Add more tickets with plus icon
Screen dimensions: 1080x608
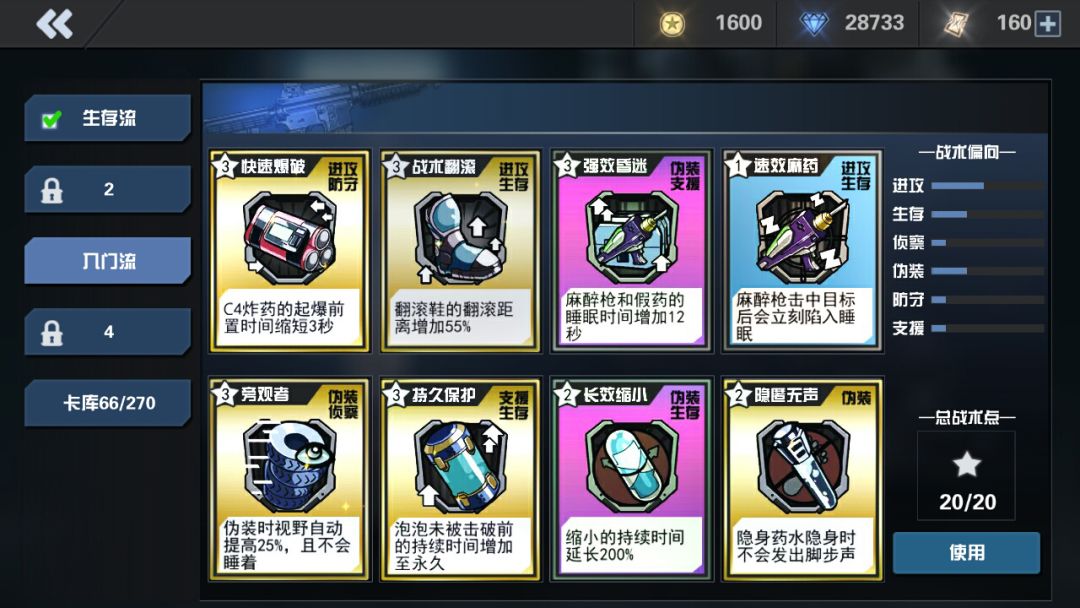pos(1048,24)
